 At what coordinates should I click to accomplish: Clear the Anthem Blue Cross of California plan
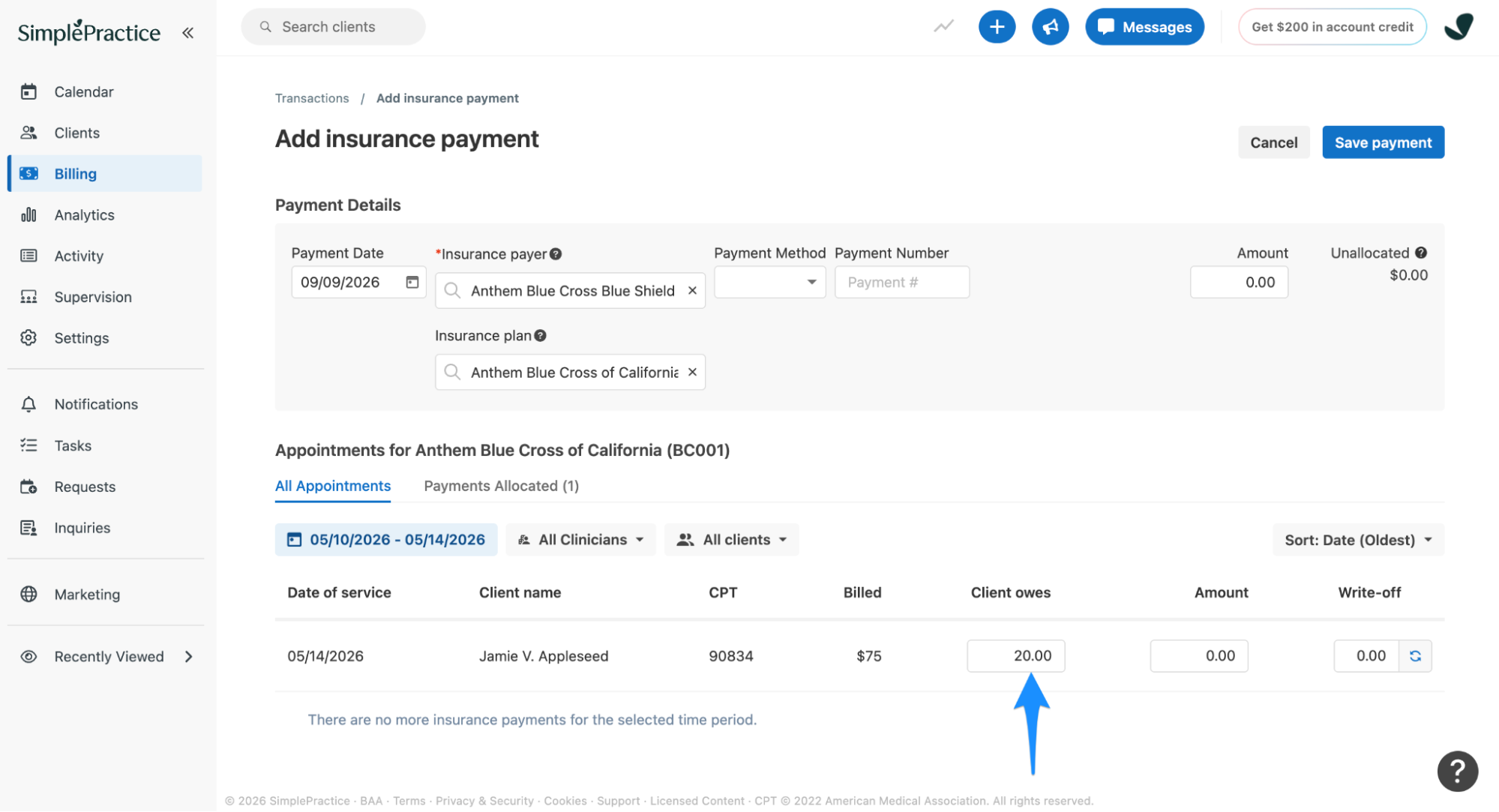(x=692, y=372)
